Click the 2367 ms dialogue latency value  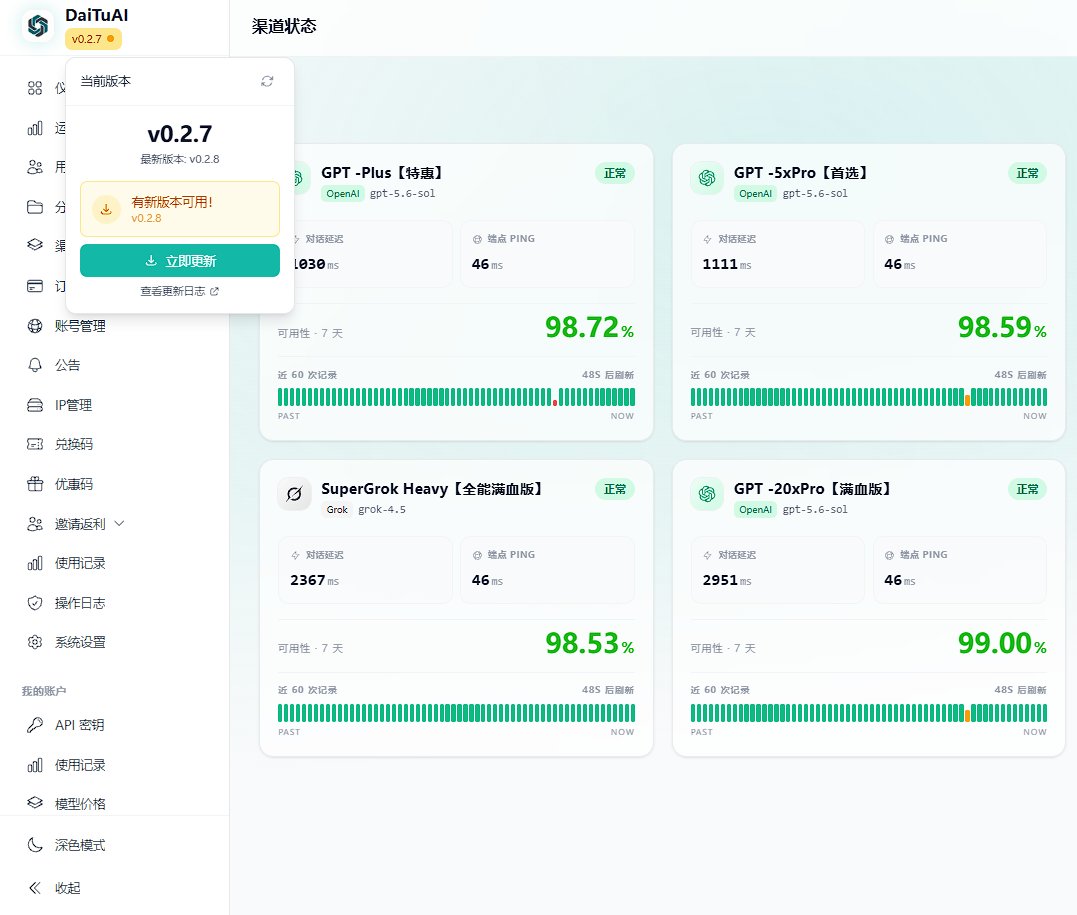pos(315,580)
